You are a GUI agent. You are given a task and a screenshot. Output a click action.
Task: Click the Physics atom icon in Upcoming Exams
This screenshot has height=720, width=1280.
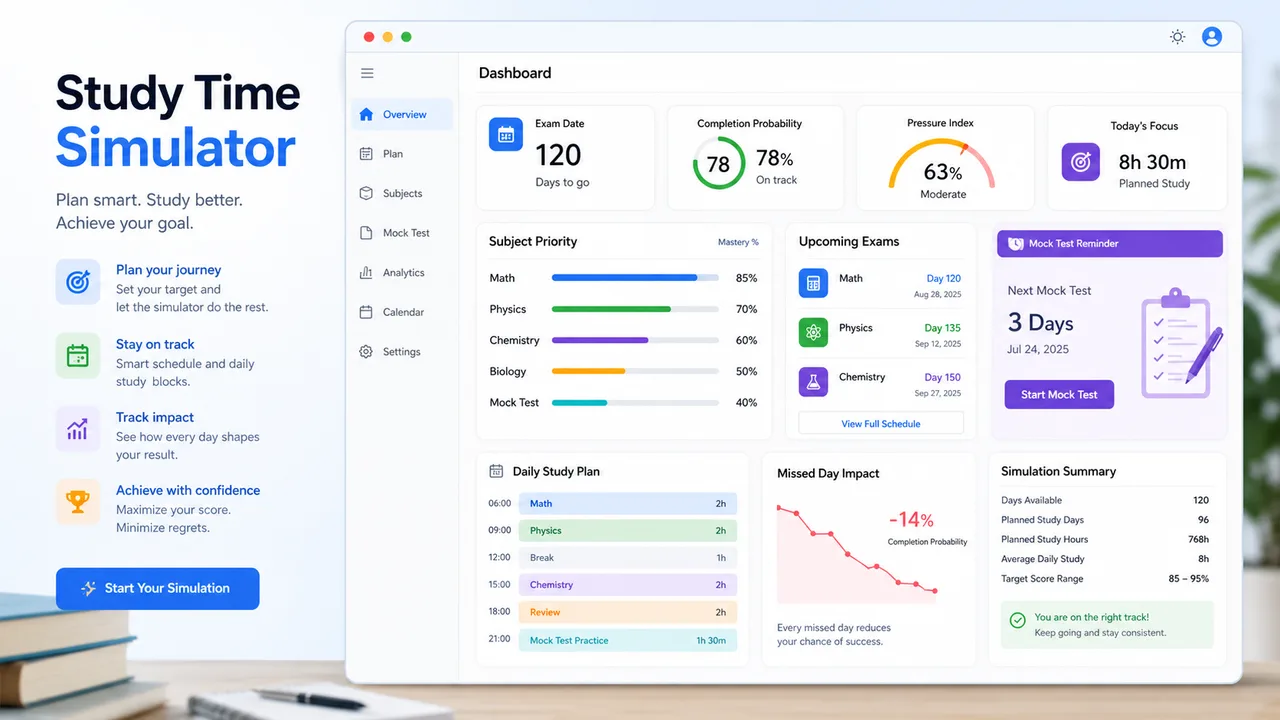pos(814,332)
